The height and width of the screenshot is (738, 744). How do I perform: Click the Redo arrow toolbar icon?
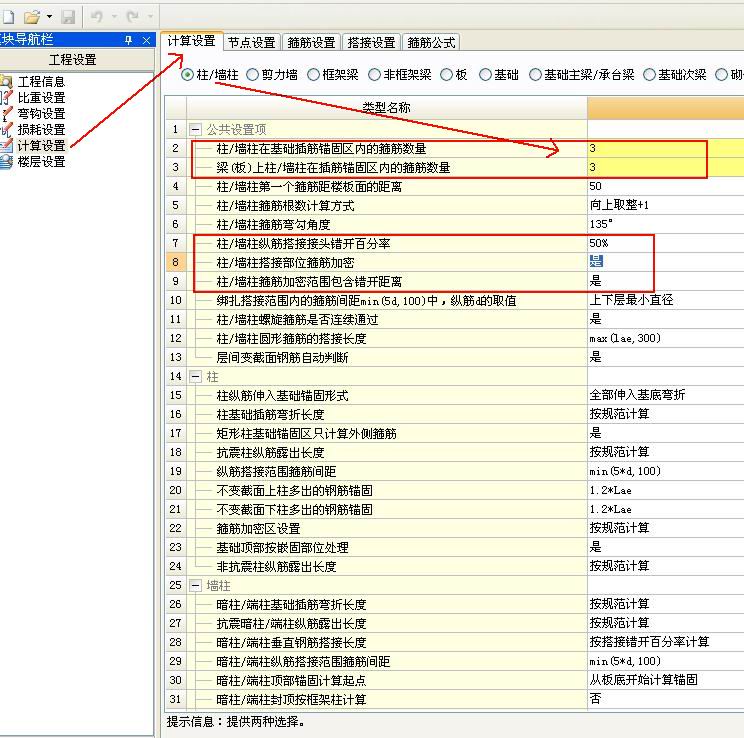pos(132,17)
